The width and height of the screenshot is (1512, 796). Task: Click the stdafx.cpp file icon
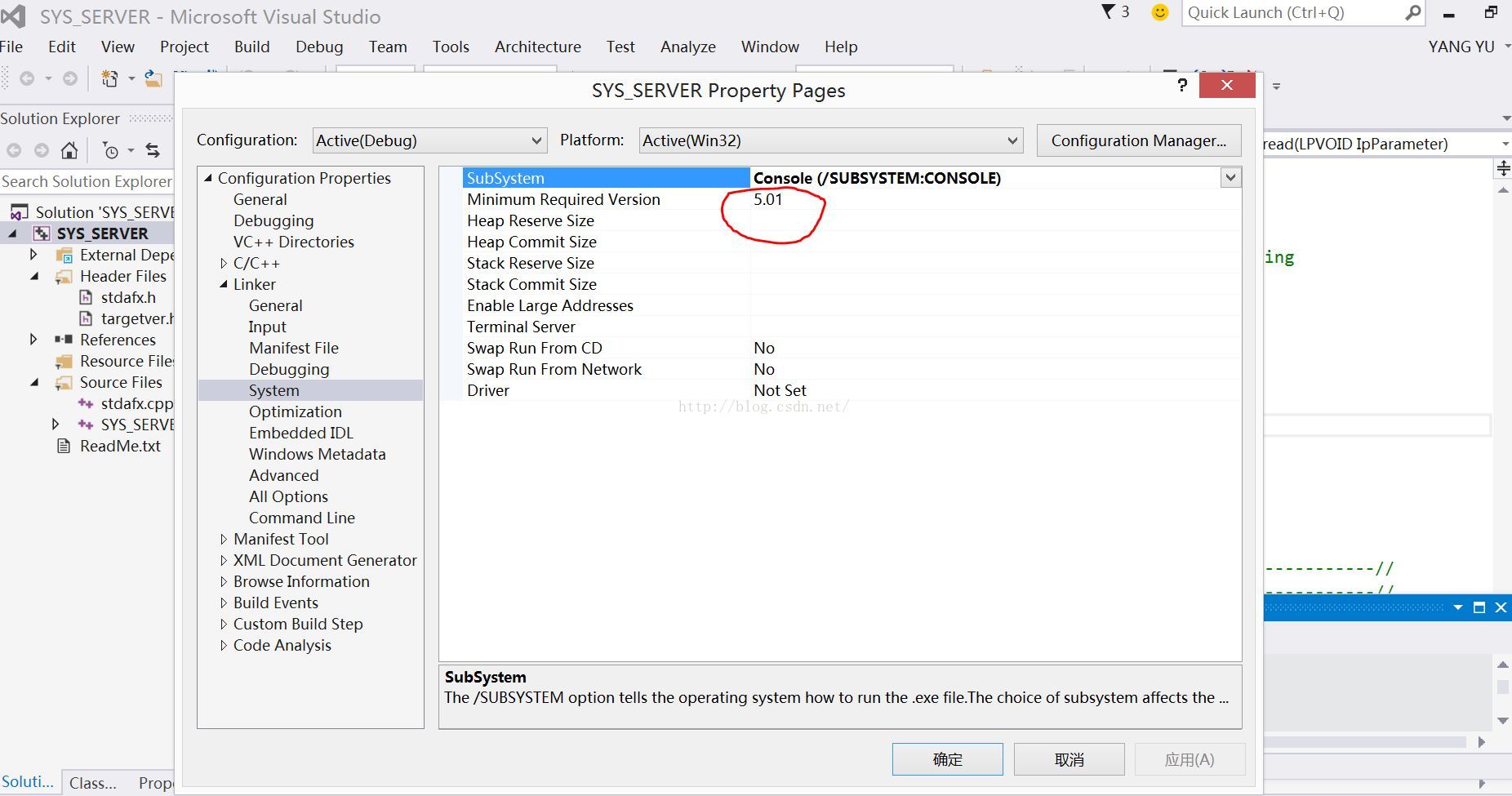(86, 403)
